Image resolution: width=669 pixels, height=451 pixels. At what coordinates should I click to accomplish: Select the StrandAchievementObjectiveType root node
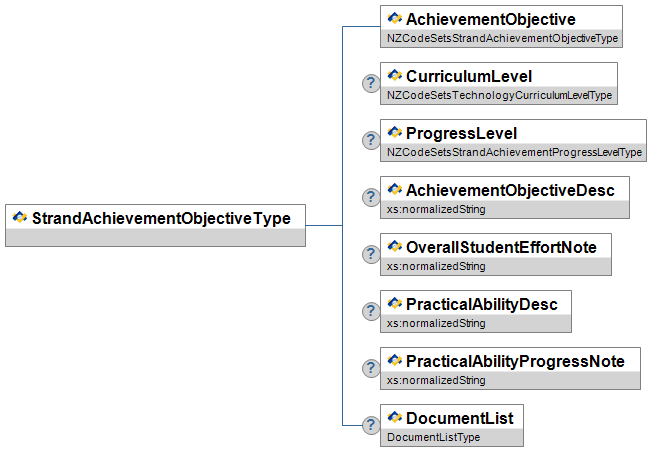click(161, 217)
